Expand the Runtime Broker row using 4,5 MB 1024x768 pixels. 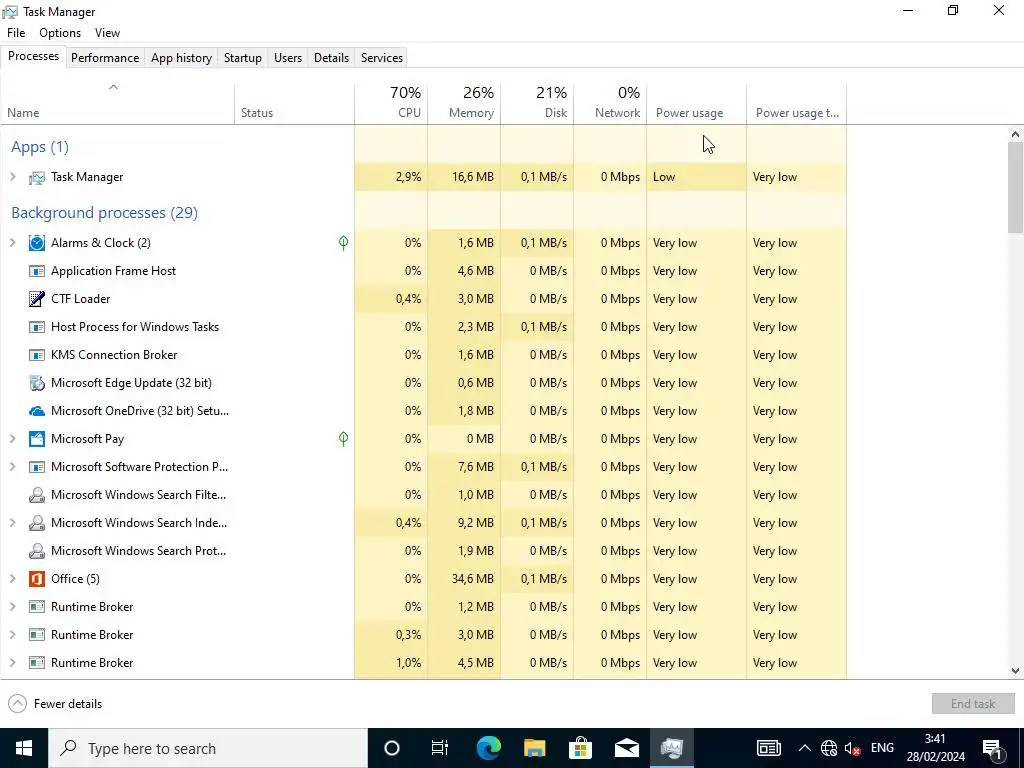click(x=12, y=663)
